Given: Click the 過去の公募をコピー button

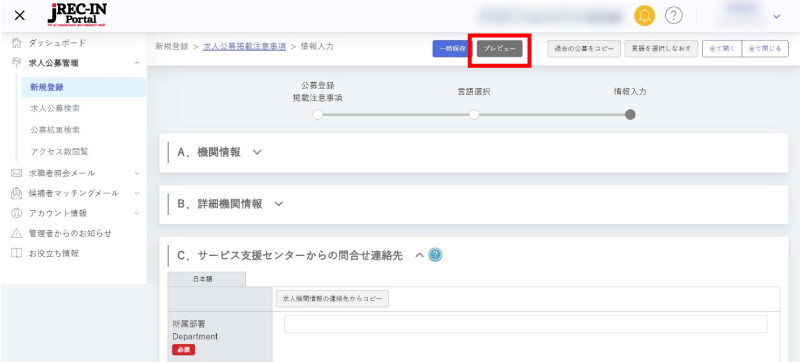Looking at the screenshot, I should (584, 48).
